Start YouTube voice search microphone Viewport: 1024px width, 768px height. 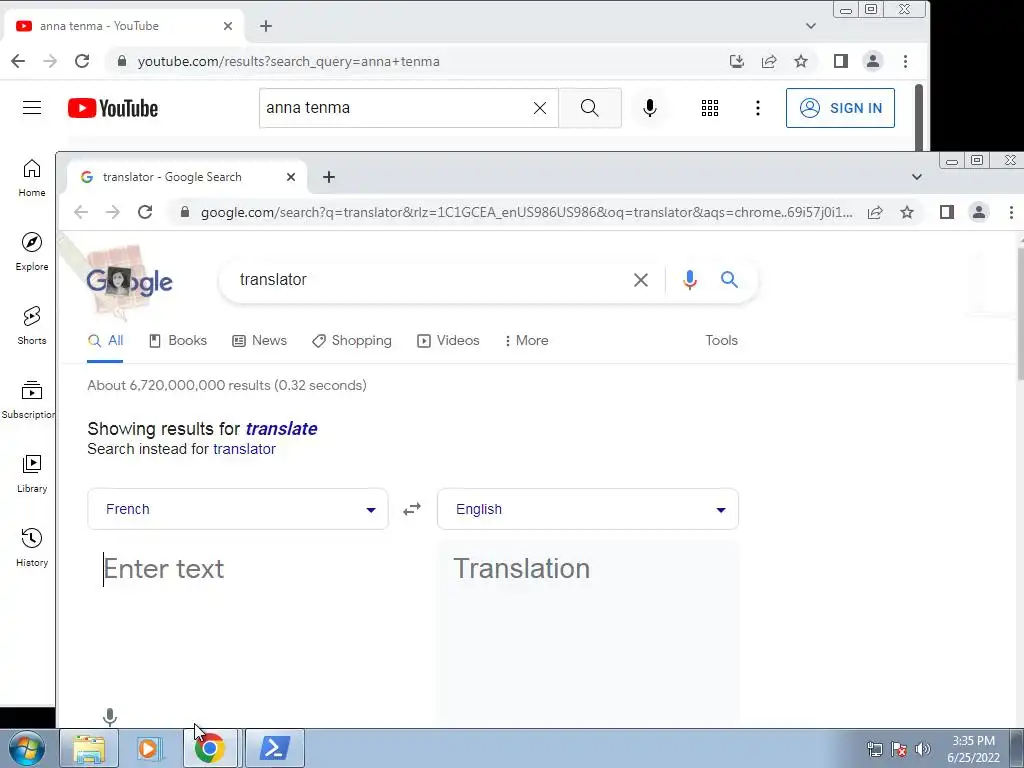coord(649,108)
